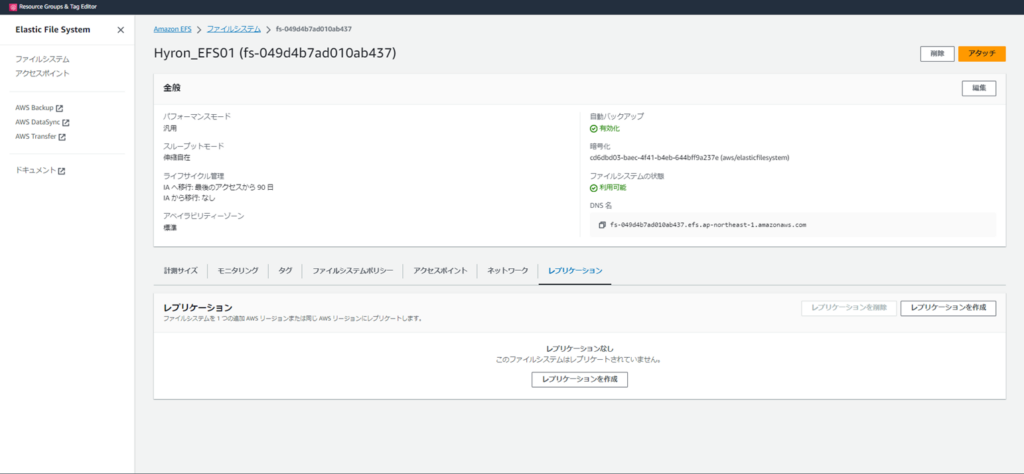The image size is (1024, 474).
Task: Click the centered レプリケーションを作成 button
Action: click(x=579, y=379)
